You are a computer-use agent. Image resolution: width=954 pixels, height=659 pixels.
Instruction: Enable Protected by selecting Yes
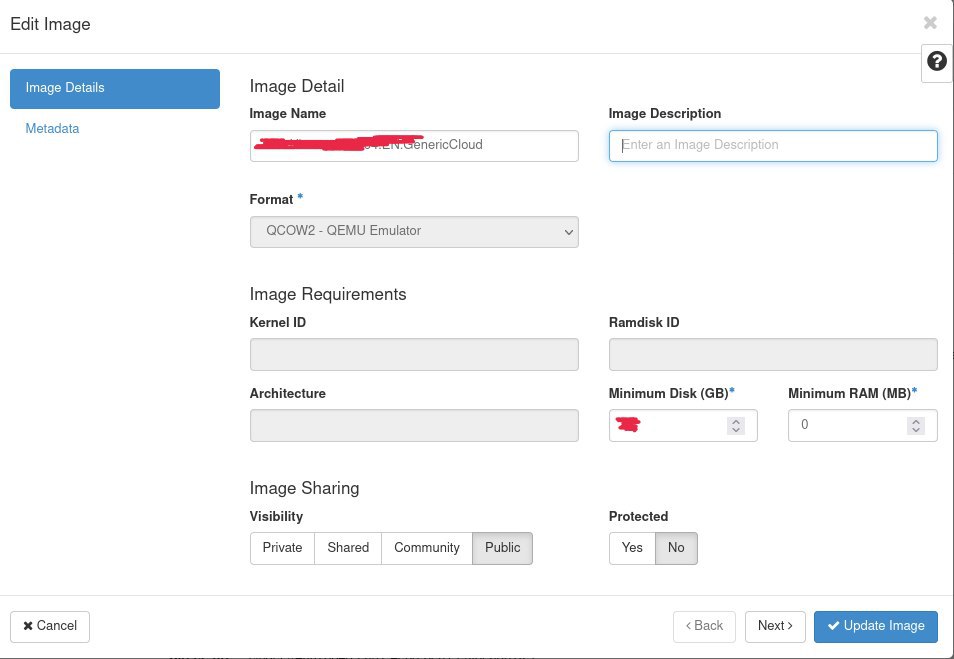coord(632,548)
